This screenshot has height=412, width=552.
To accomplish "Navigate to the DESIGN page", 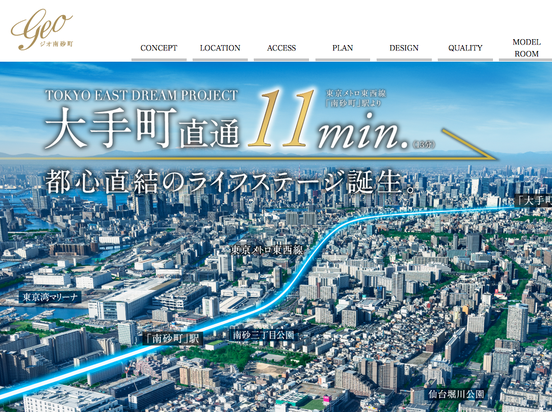I will coord(404,48).
